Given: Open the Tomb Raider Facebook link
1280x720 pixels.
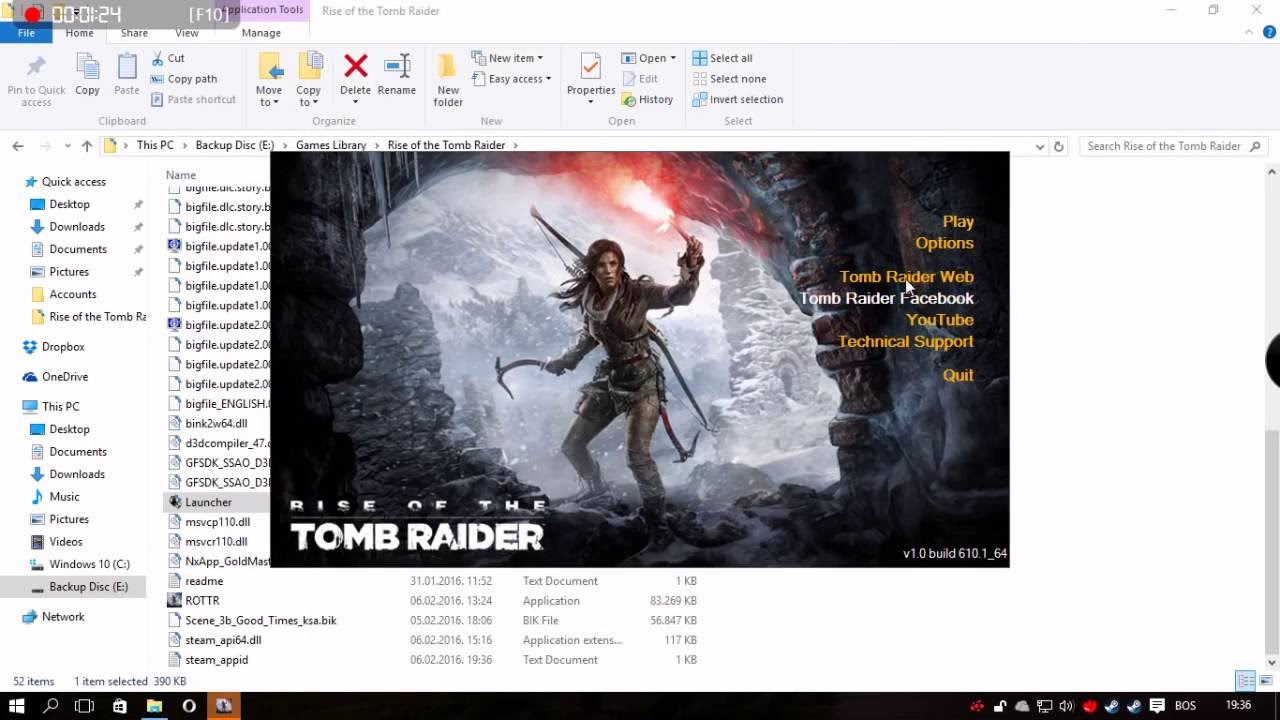Looking at the screenshot, I should (886, 298).
